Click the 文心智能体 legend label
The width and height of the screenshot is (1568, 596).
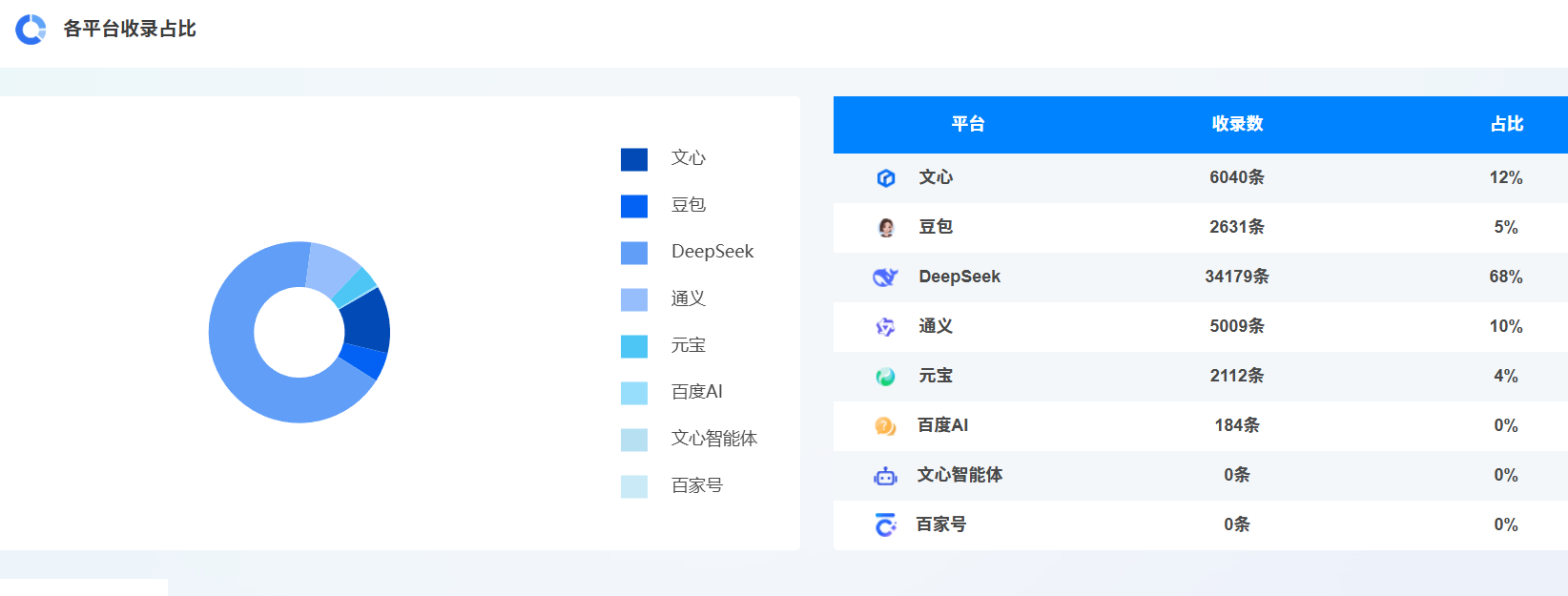click(714, 439)
